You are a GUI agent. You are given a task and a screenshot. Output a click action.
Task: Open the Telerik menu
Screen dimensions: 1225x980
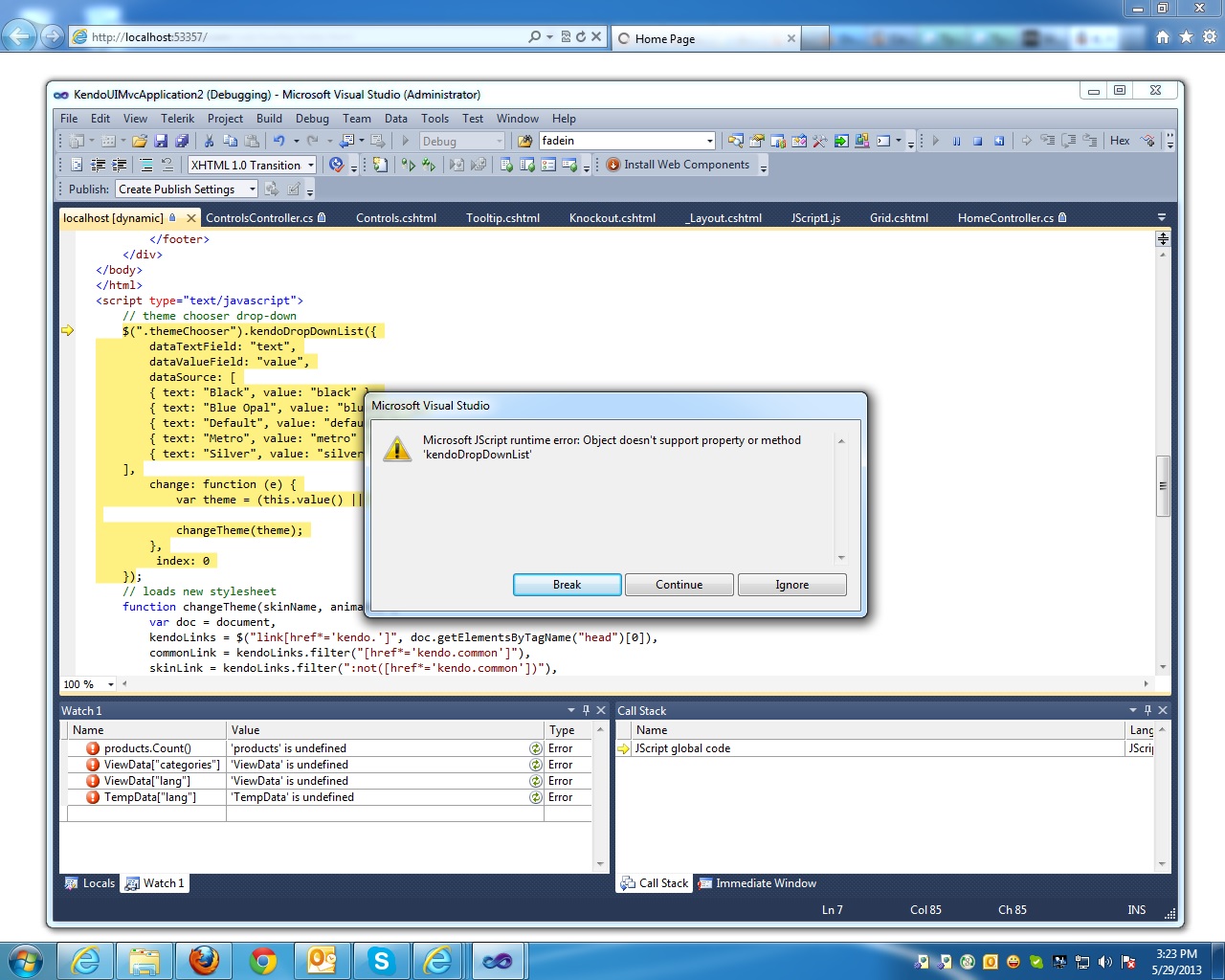[178, 119]
